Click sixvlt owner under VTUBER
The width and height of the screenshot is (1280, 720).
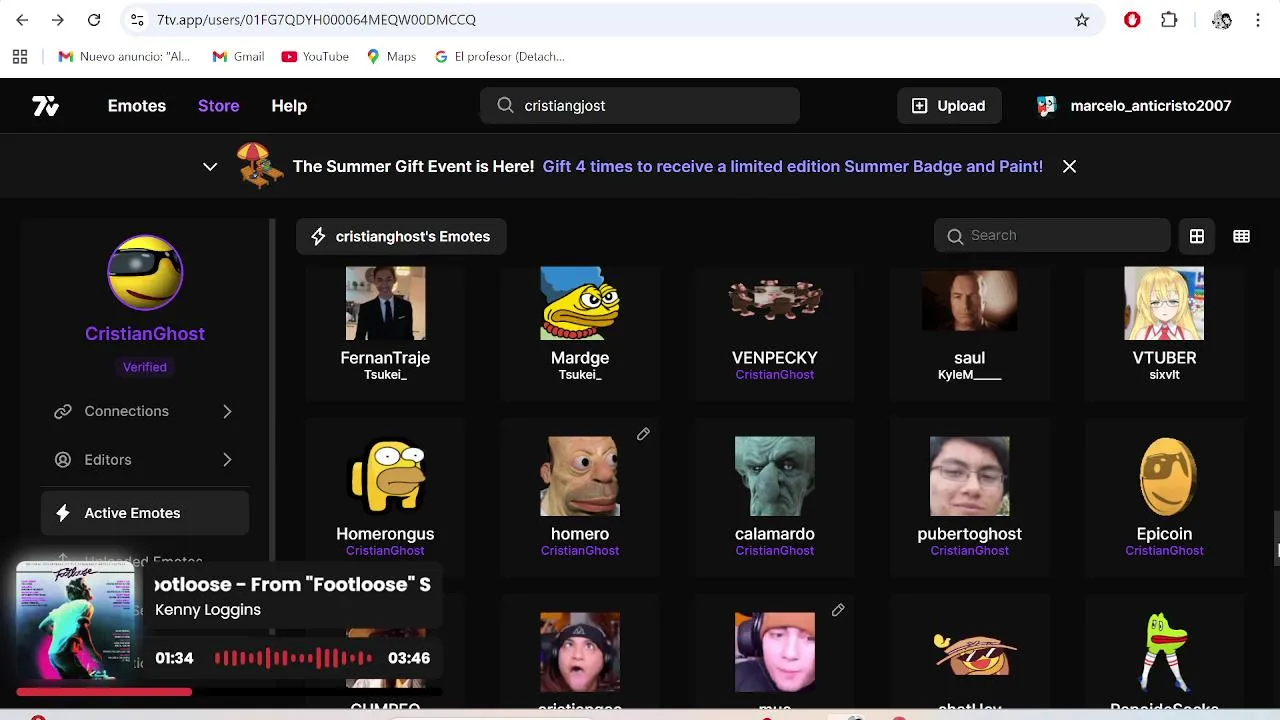(1164, 375)
